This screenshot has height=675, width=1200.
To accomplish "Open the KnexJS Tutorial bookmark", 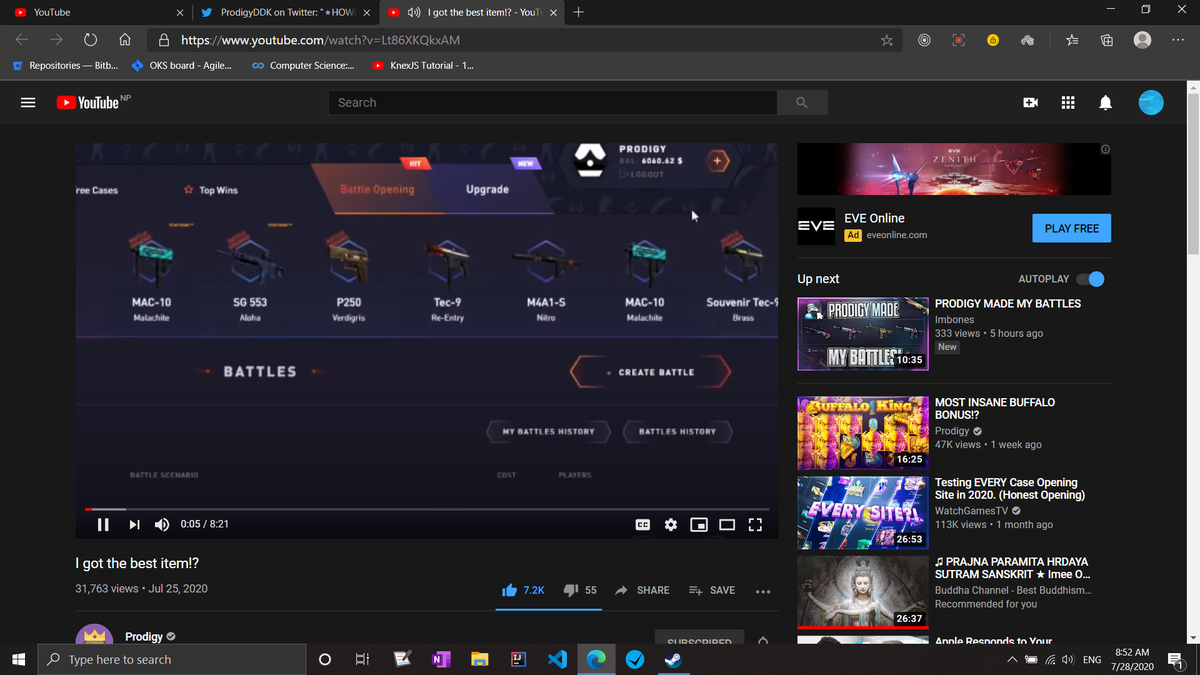I will point(424,66).
